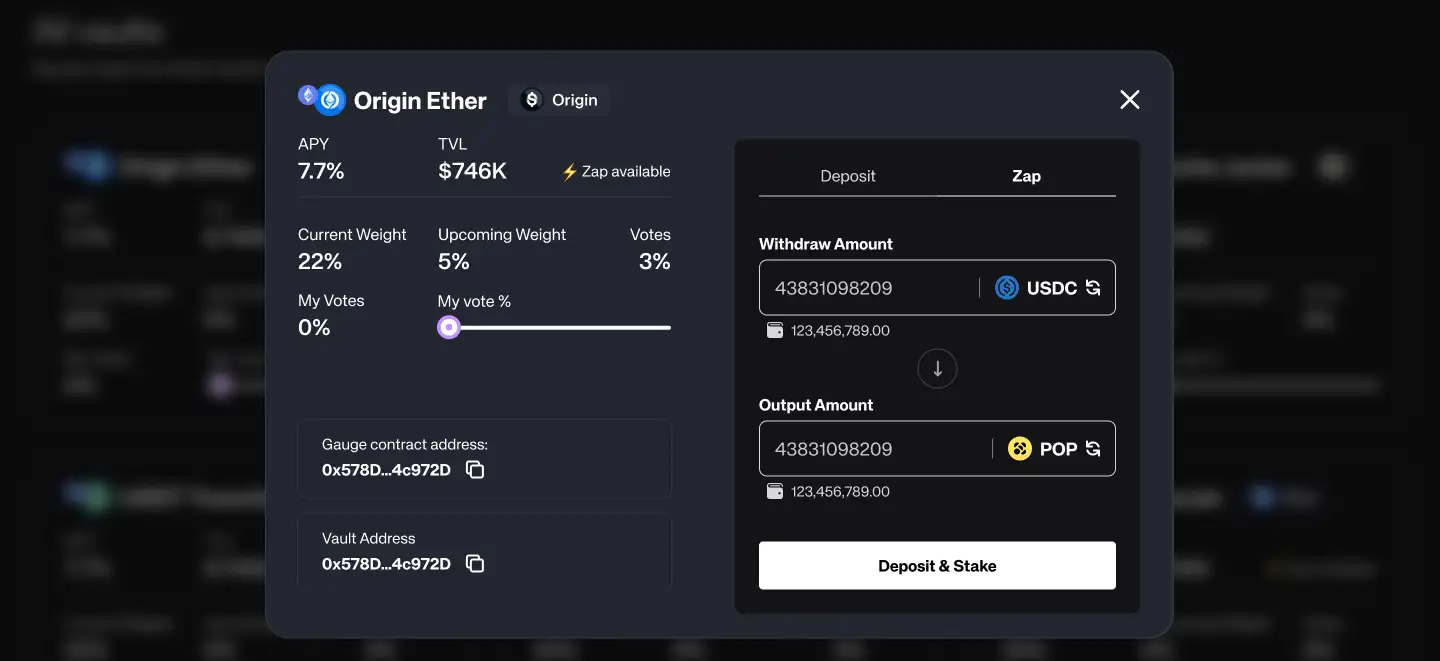Focus the Output Amount input field
Screen dimensions: 1440x661
click(x=870, y=449)
